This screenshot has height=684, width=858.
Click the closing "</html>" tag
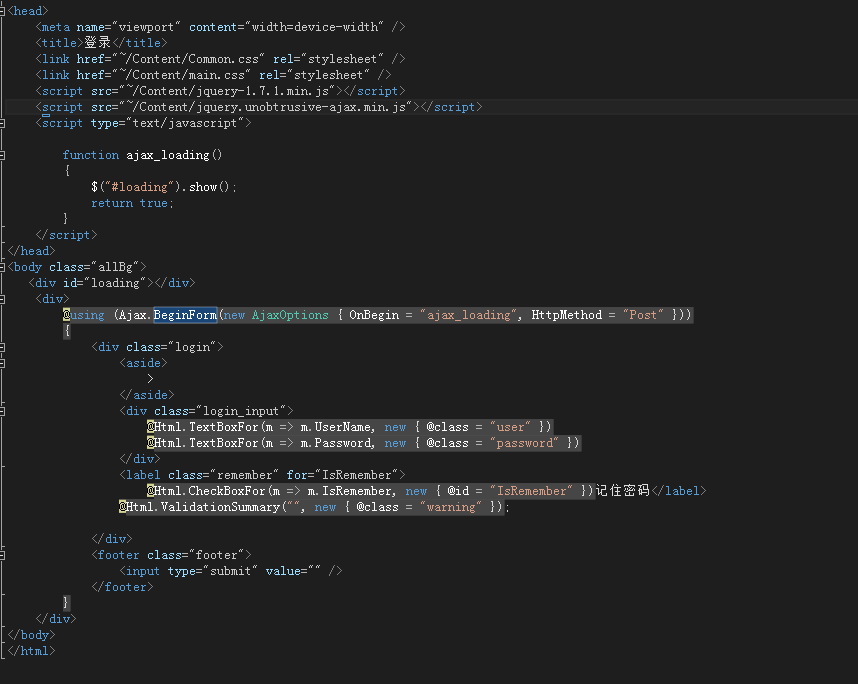(x=31, y=651)
